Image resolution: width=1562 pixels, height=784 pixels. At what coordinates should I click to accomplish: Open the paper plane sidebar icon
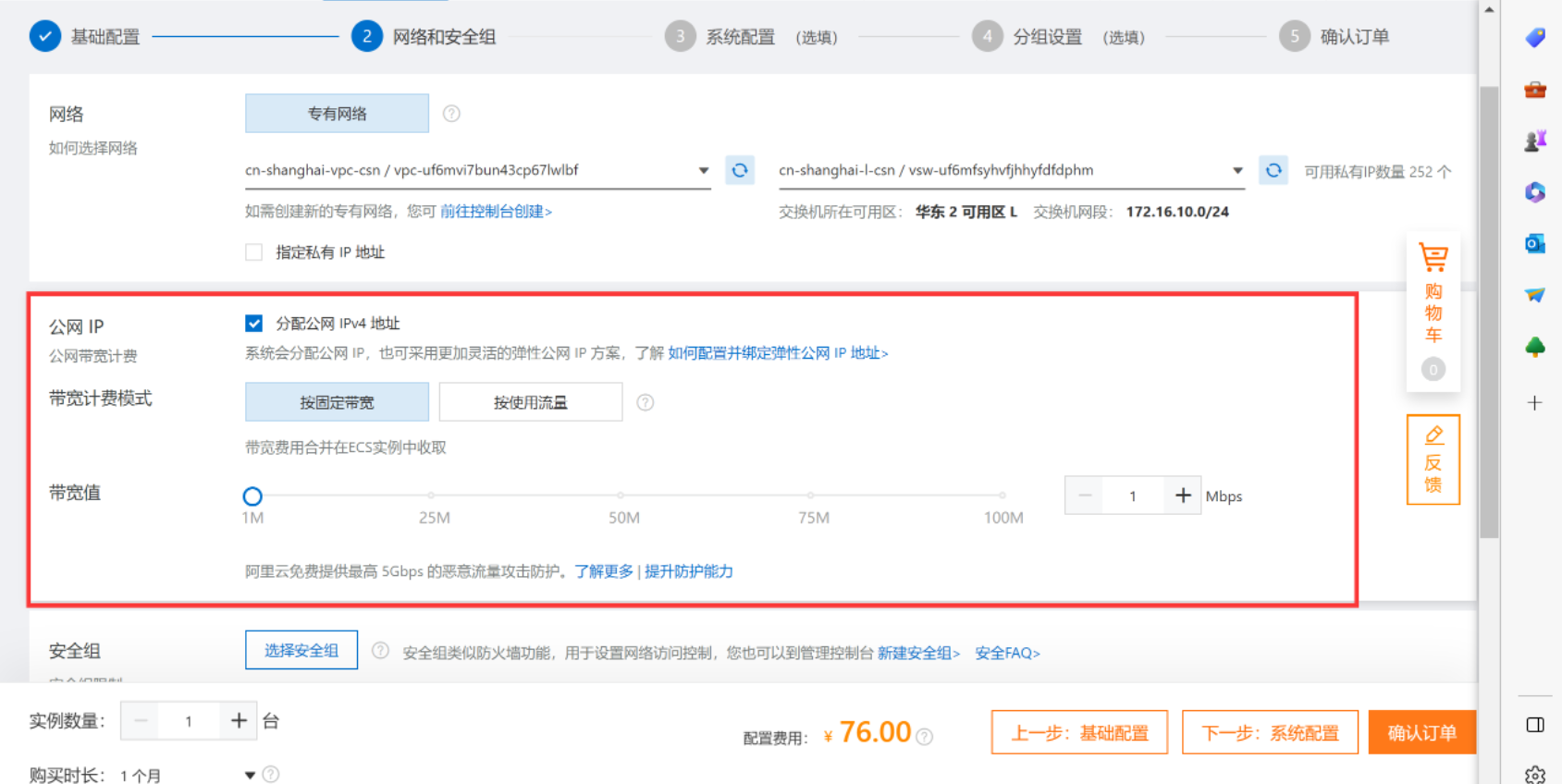point(1535,295)
